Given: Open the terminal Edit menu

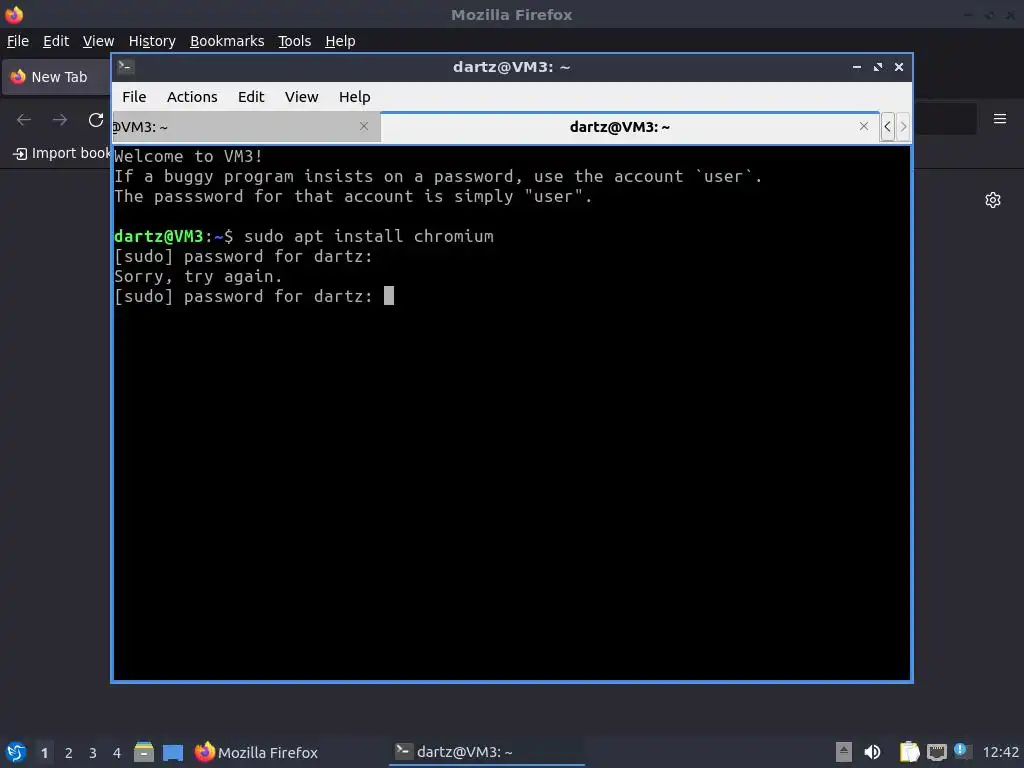Looking at the screenshot, I should tap(251, 97).
